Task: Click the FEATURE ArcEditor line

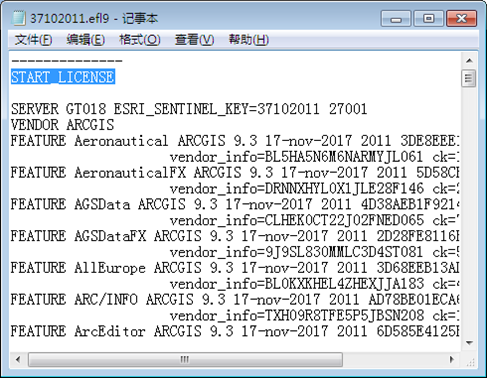Action: coord(235,331)
